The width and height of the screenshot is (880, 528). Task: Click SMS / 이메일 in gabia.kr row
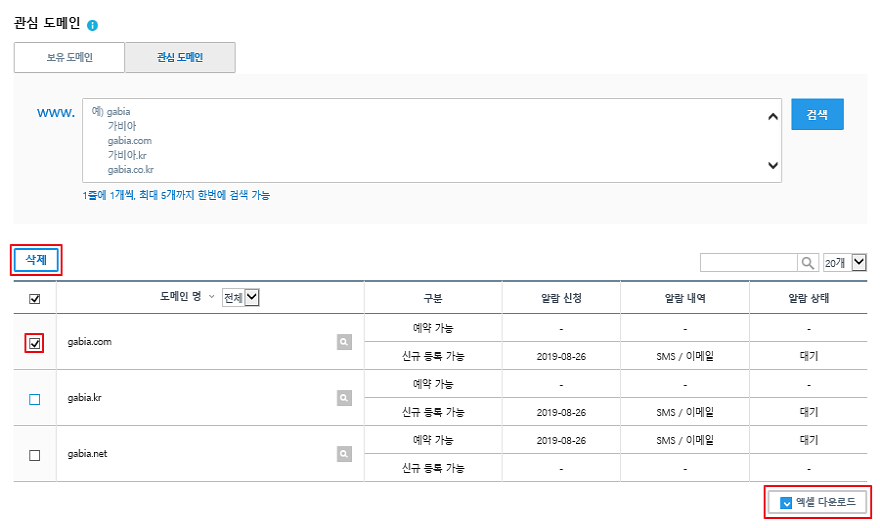(685, 412)
